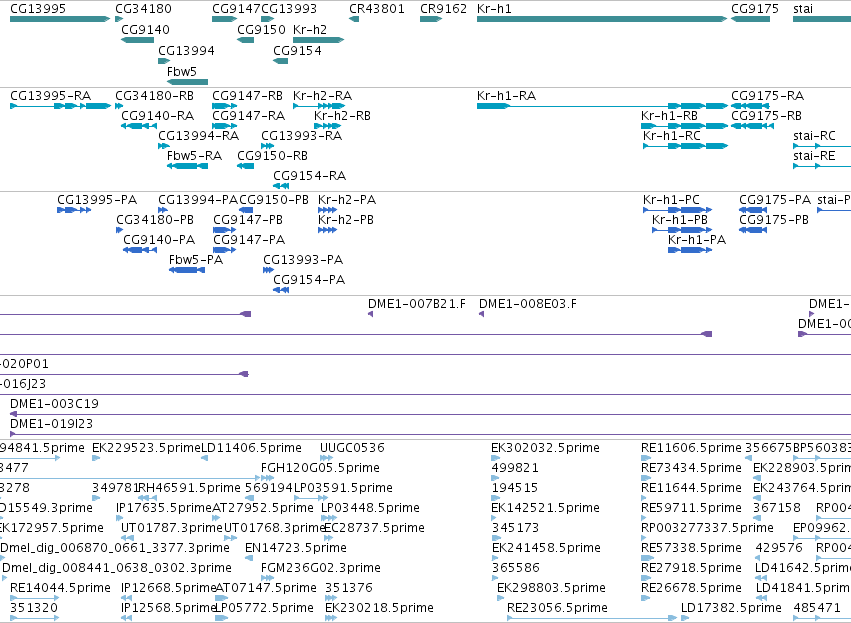Select the CG9154-RA transcript label
The width and height of the screenshot is (851, 623).
pos(309,176)
